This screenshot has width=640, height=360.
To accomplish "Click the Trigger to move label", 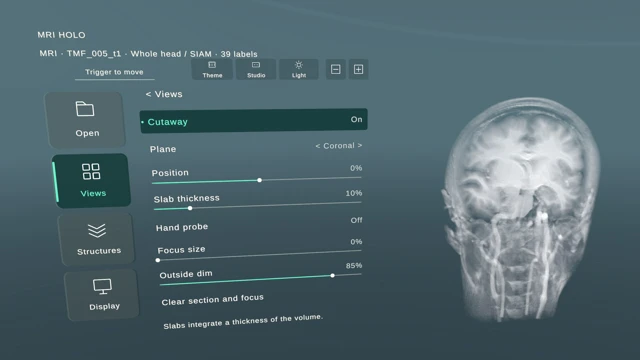I will coord(114,72).
